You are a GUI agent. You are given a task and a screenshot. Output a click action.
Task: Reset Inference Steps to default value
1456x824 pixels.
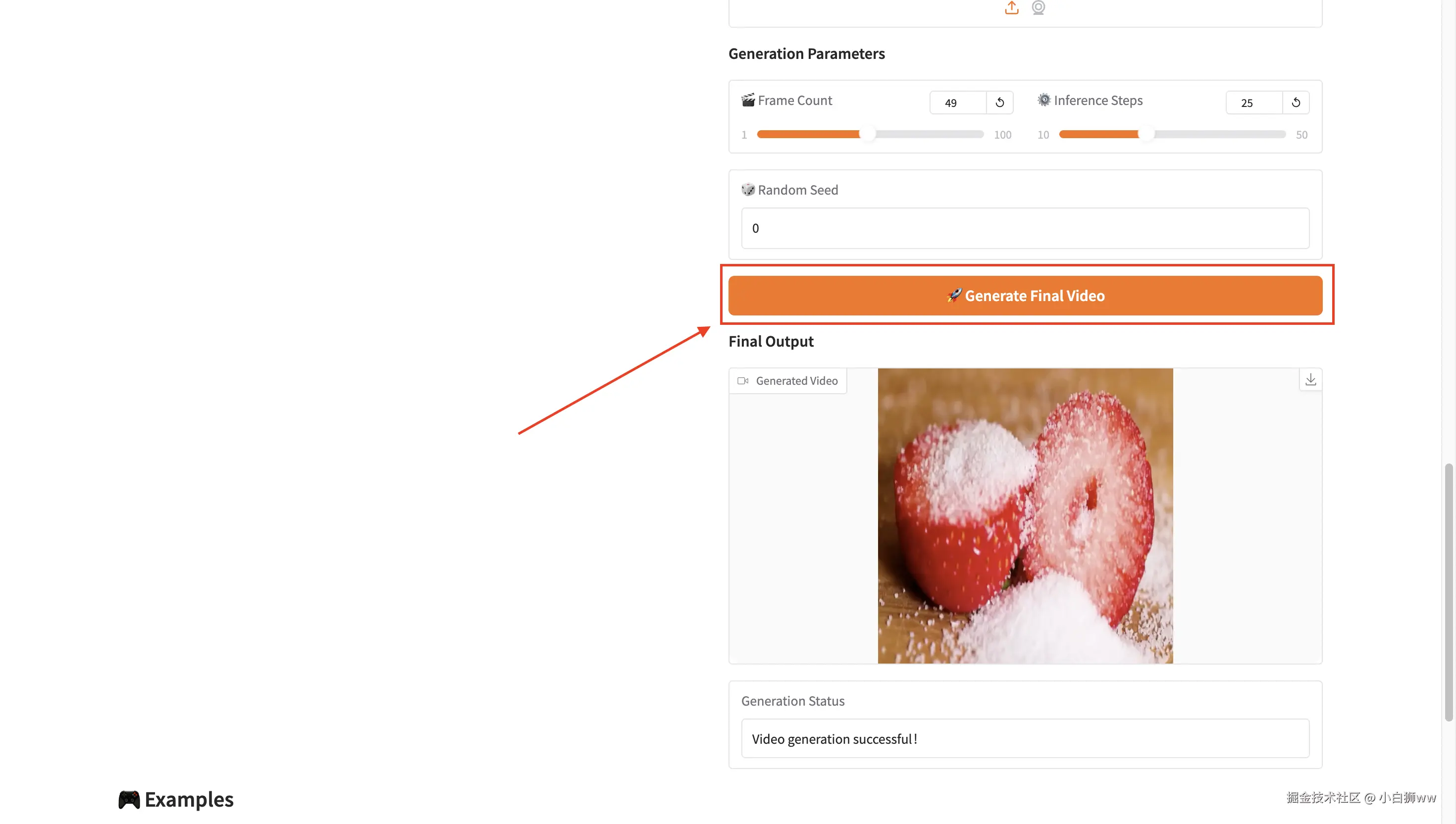click(1295, 103)
